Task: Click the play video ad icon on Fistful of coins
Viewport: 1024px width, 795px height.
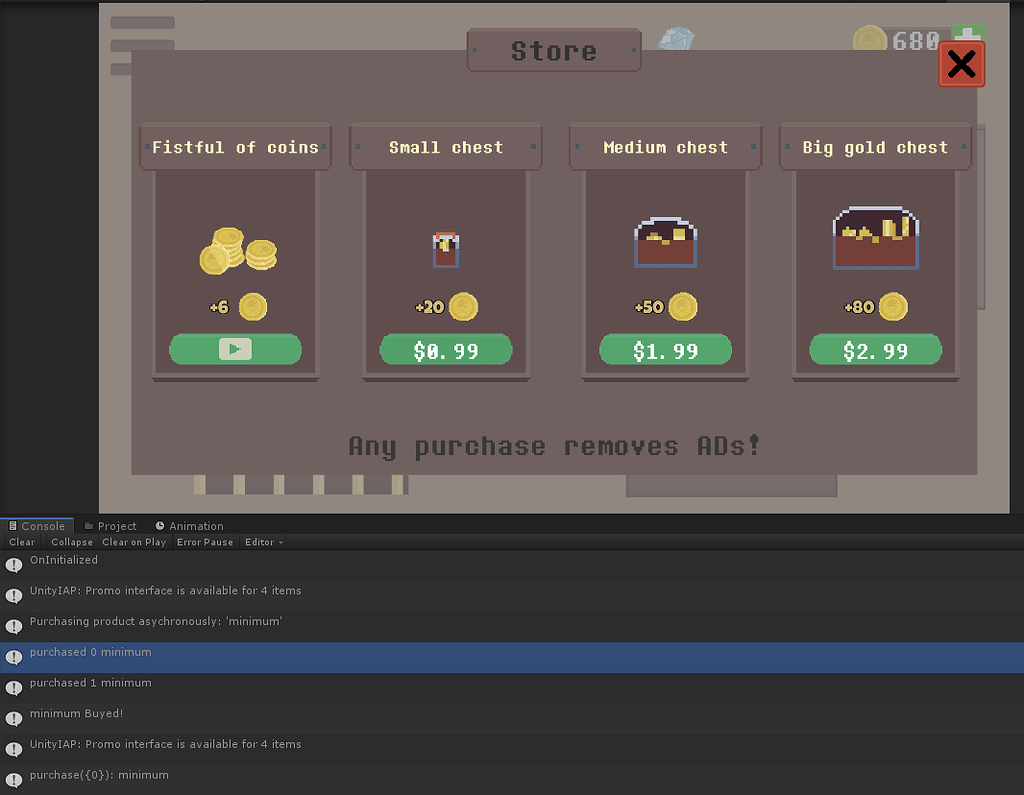Action: pos(235,349)
